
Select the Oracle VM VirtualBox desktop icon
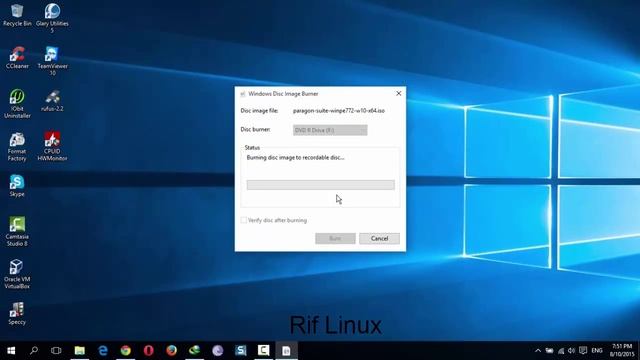point(17,274)
